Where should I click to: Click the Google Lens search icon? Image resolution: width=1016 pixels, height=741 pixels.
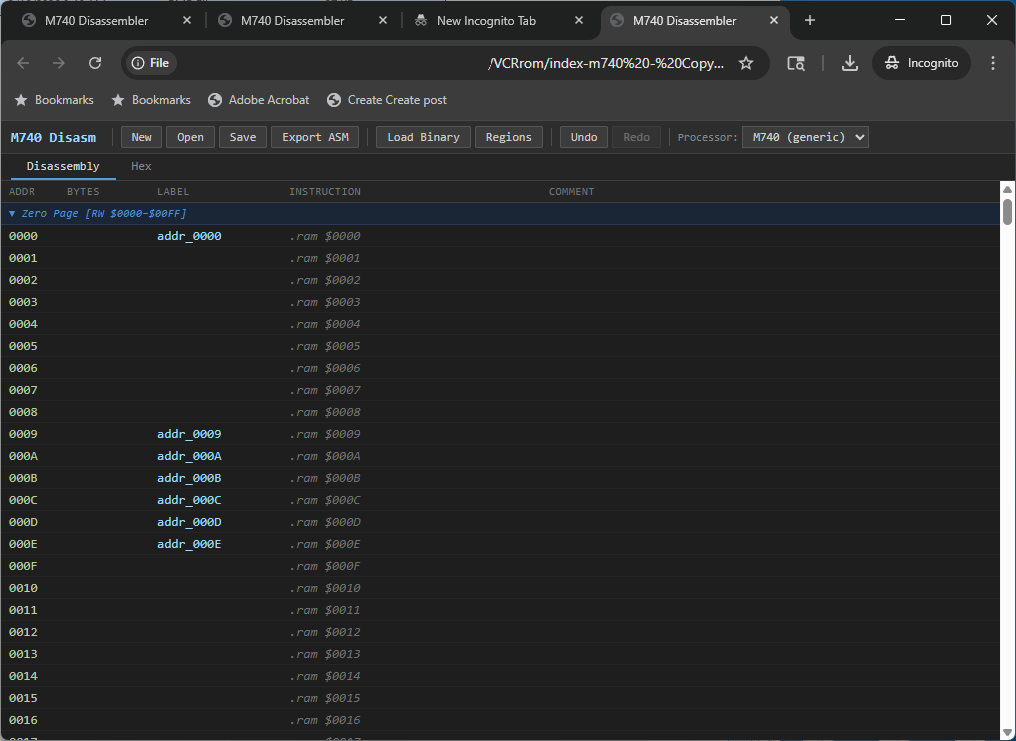[796, 63]
